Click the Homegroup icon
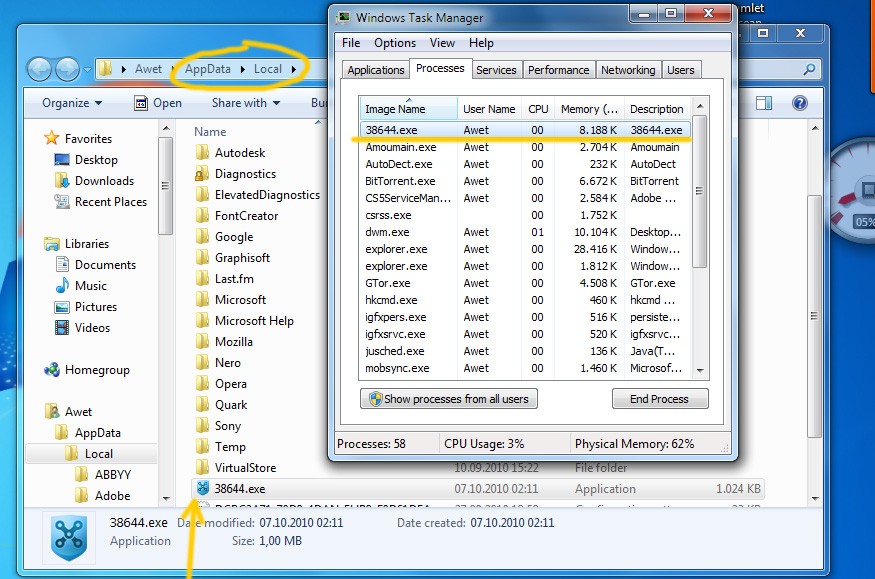875x579 pixels. [x=52, y=369]
